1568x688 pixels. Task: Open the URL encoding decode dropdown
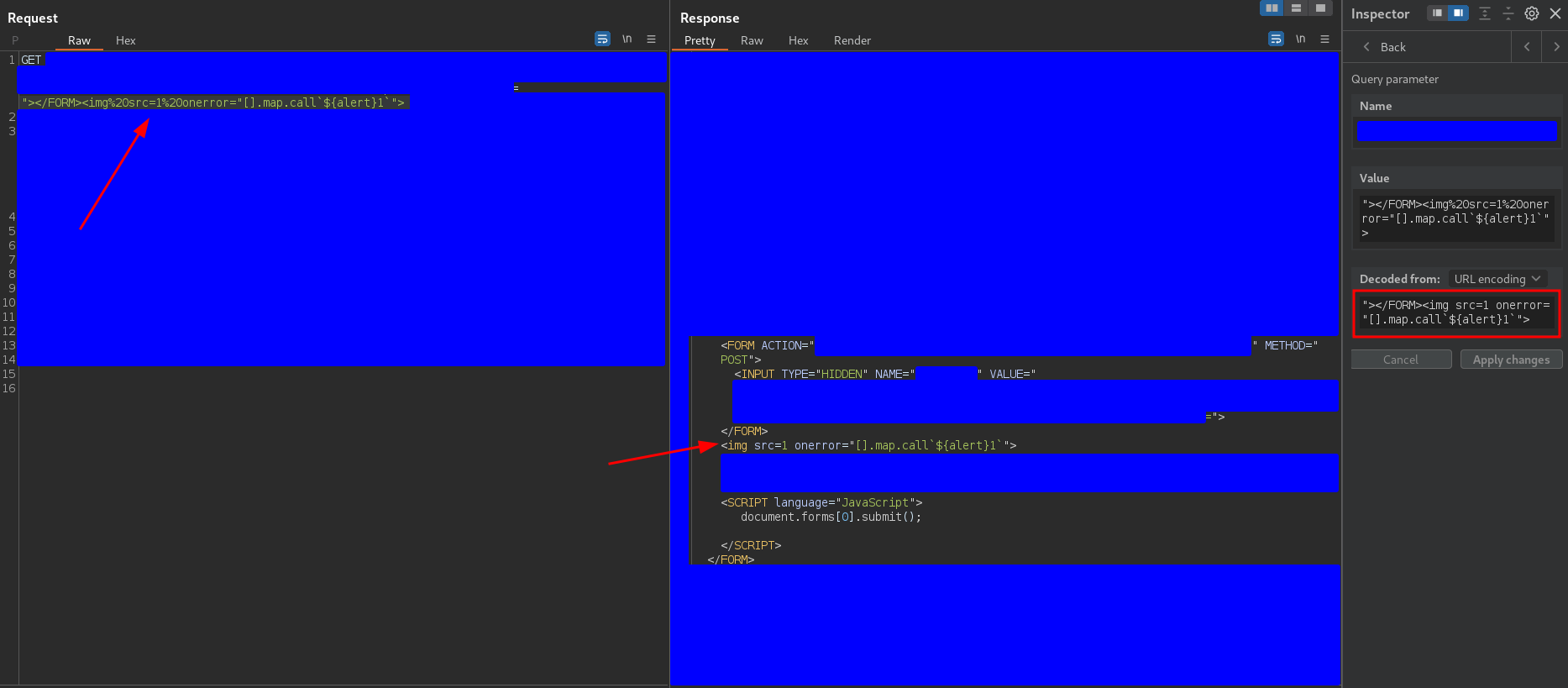coord(1497,279)
